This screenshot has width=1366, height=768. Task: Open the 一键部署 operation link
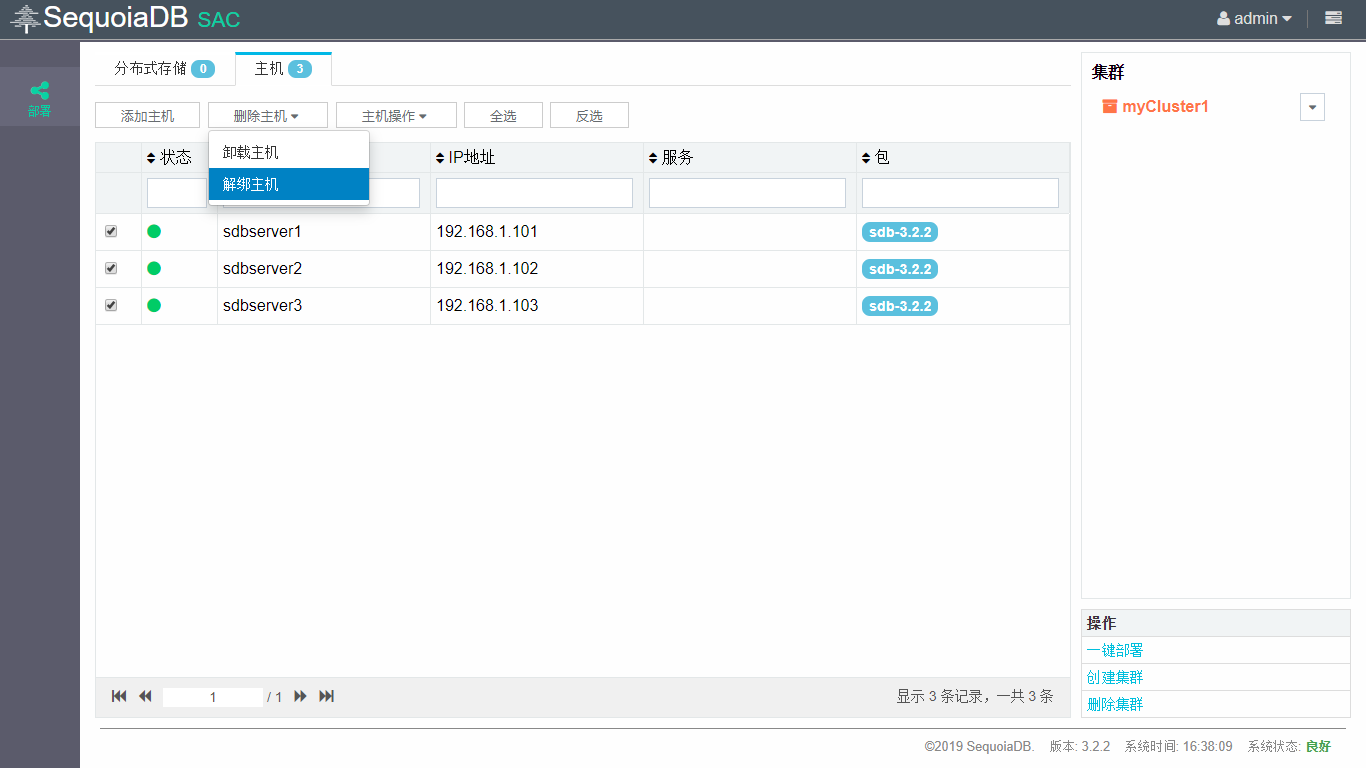[x=1115, y=650]
